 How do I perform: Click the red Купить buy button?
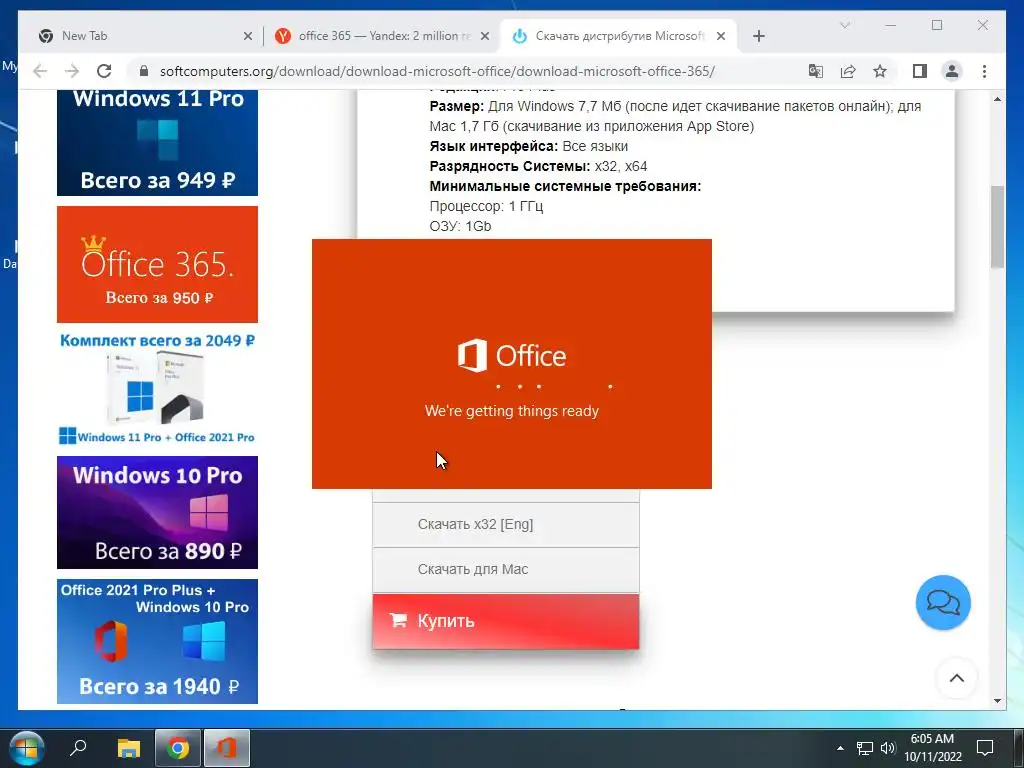pyautogui.click(x=505, y=621)
